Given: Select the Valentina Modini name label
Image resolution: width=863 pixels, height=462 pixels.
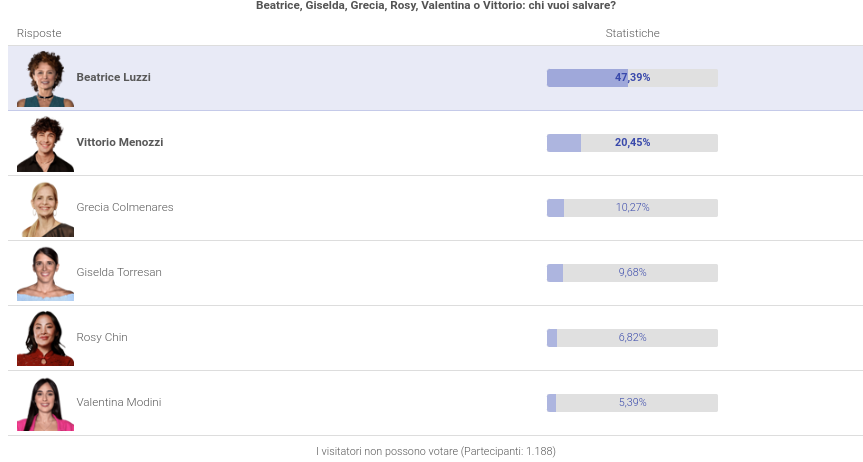Looking at the screenshot, I should point(119,402).
